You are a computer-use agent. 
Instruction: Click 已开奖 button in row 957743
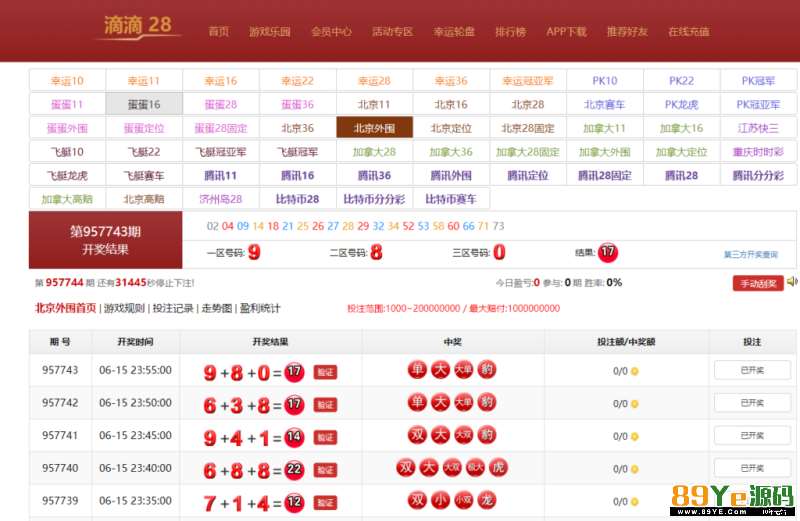click(753, 370)
